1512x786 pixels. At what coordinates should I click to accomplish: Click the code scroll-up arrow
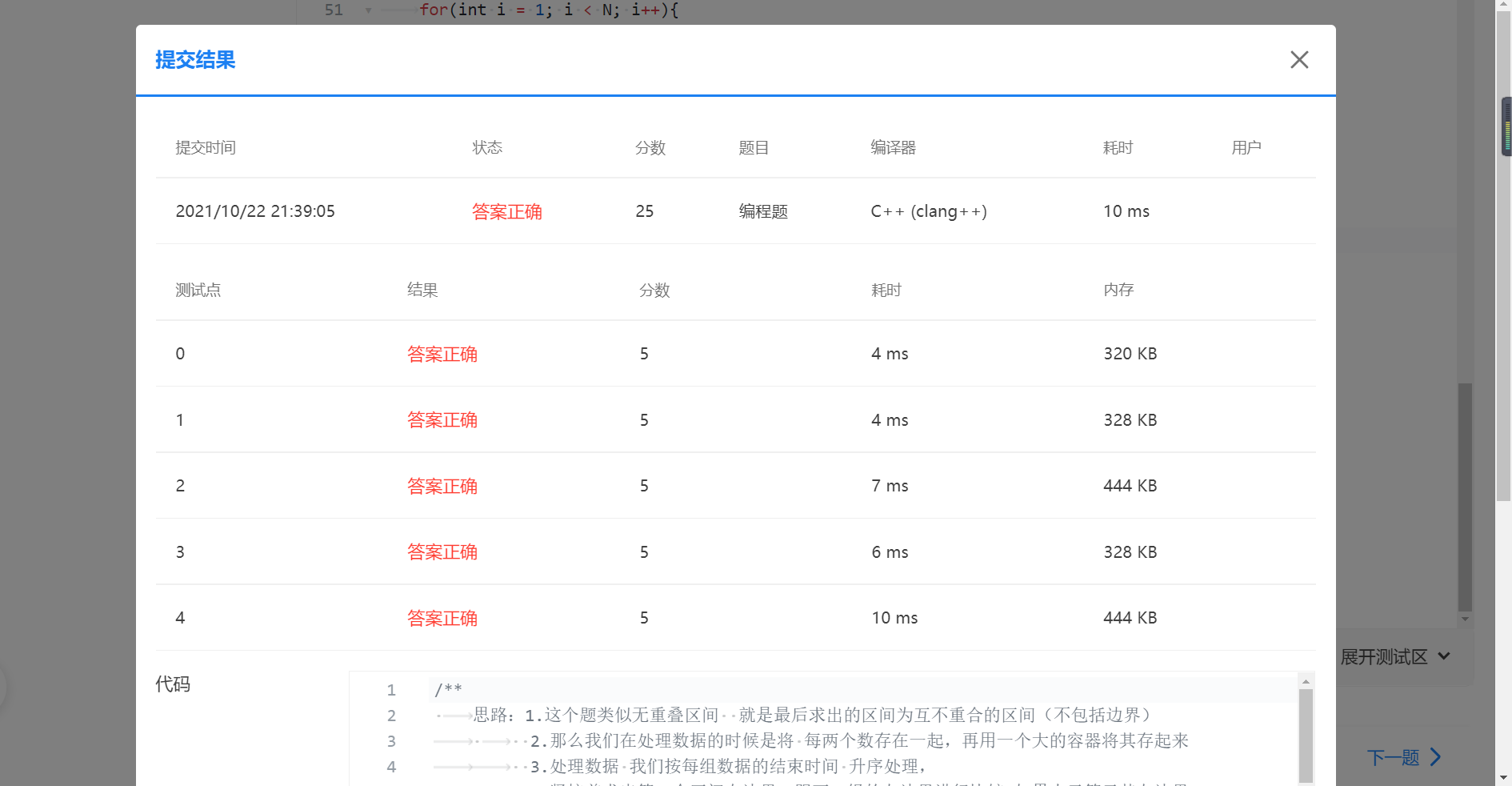pyautogui.click(x=1306, y=682)
